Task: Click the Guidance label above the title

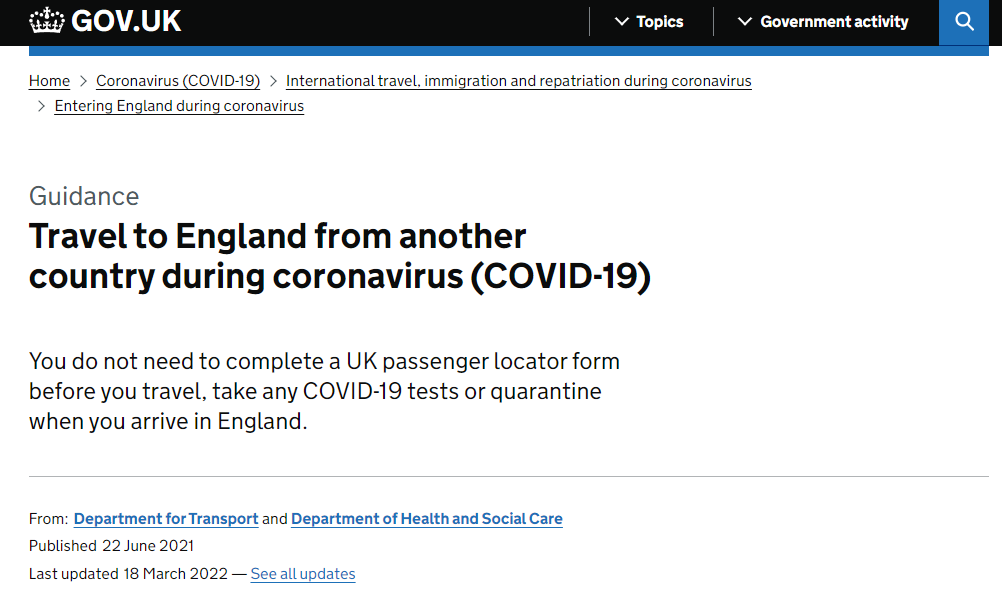Action: (x=83, y=196)
